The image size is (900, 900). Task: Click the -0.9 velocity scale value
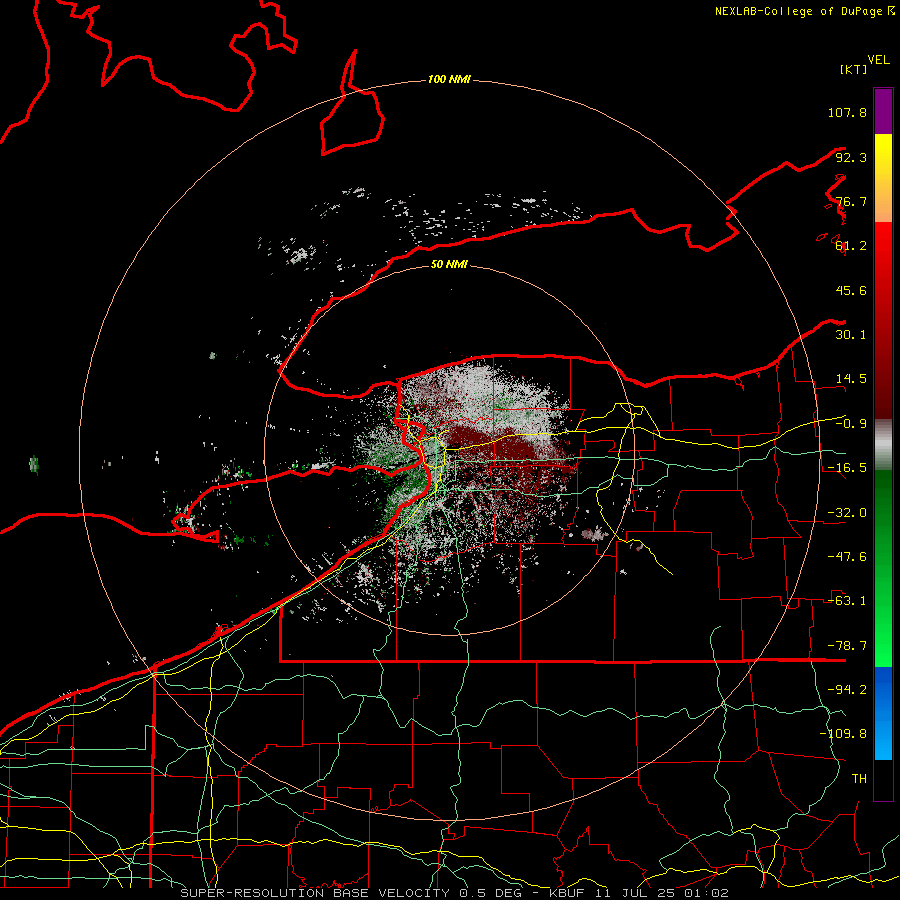point(851,424)
